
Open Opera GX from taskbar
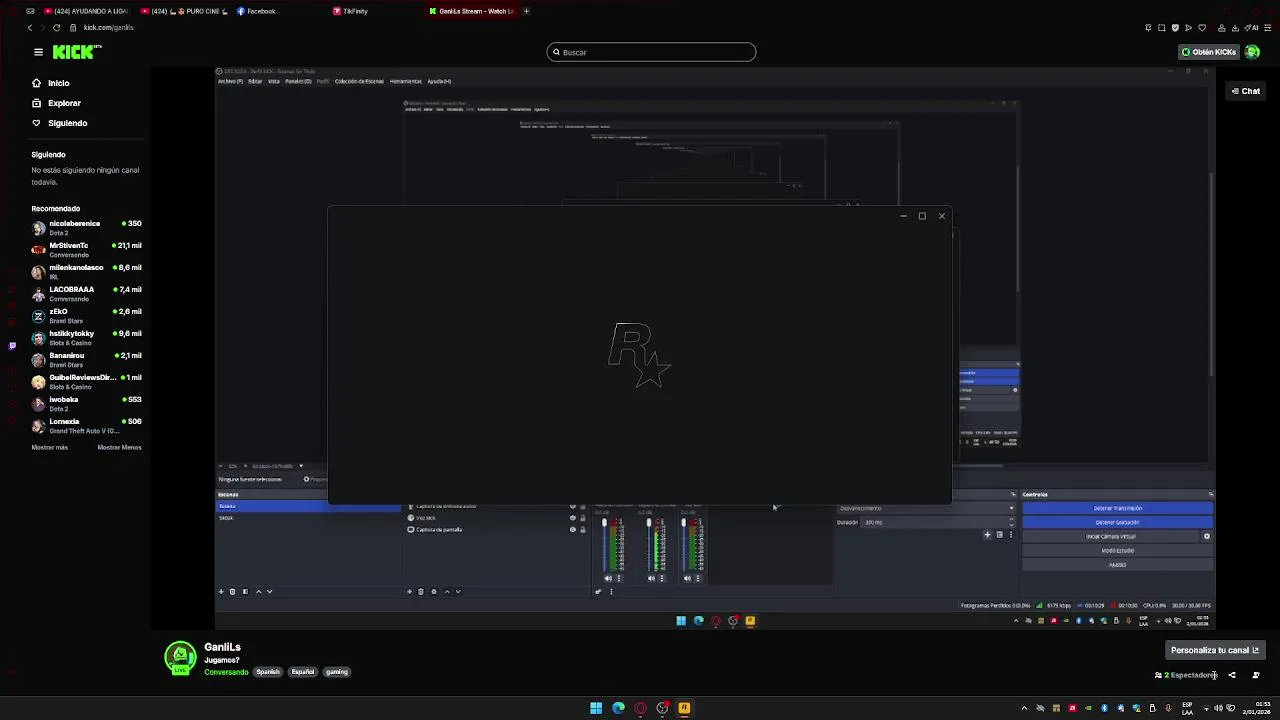tap(640, 708)
